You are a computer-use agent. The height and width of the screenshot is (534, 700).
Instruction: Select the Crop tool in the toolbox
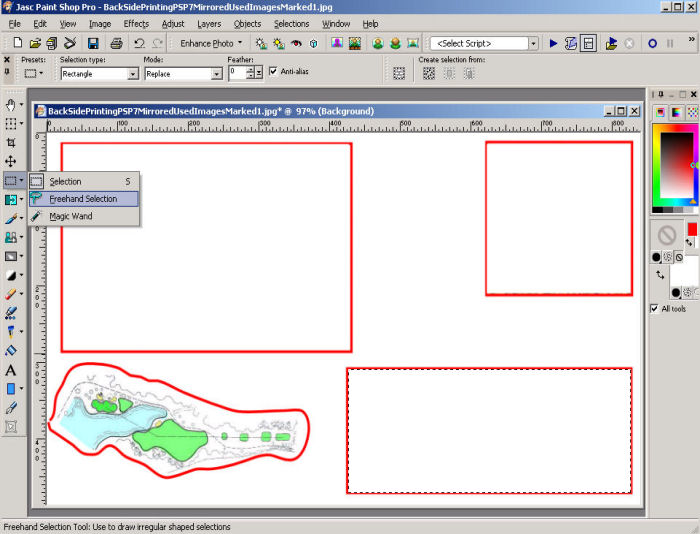(11, 142)
